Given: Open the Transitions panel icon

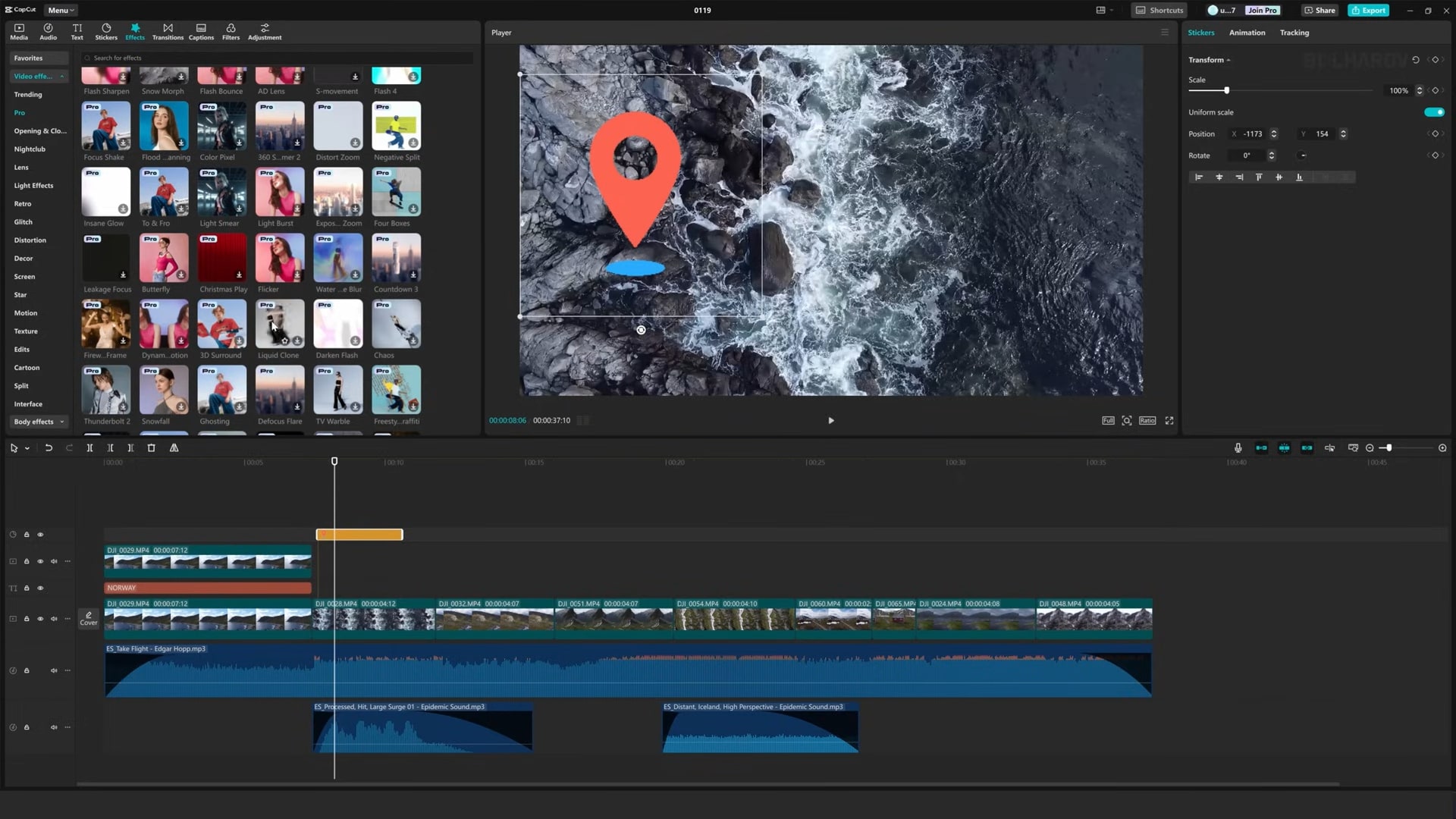Looking at the screenshot, I should pos(168,31).
